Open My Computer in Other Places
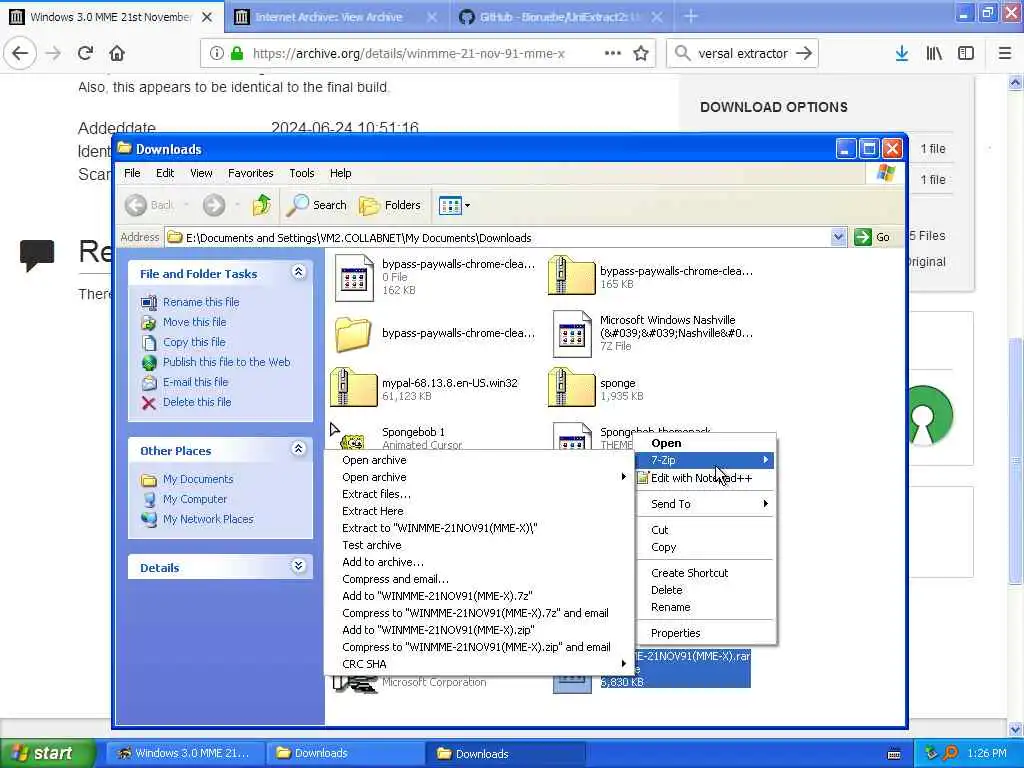Image resolution: width=1024 pixels, height=768 pixels. pos(195,499)
